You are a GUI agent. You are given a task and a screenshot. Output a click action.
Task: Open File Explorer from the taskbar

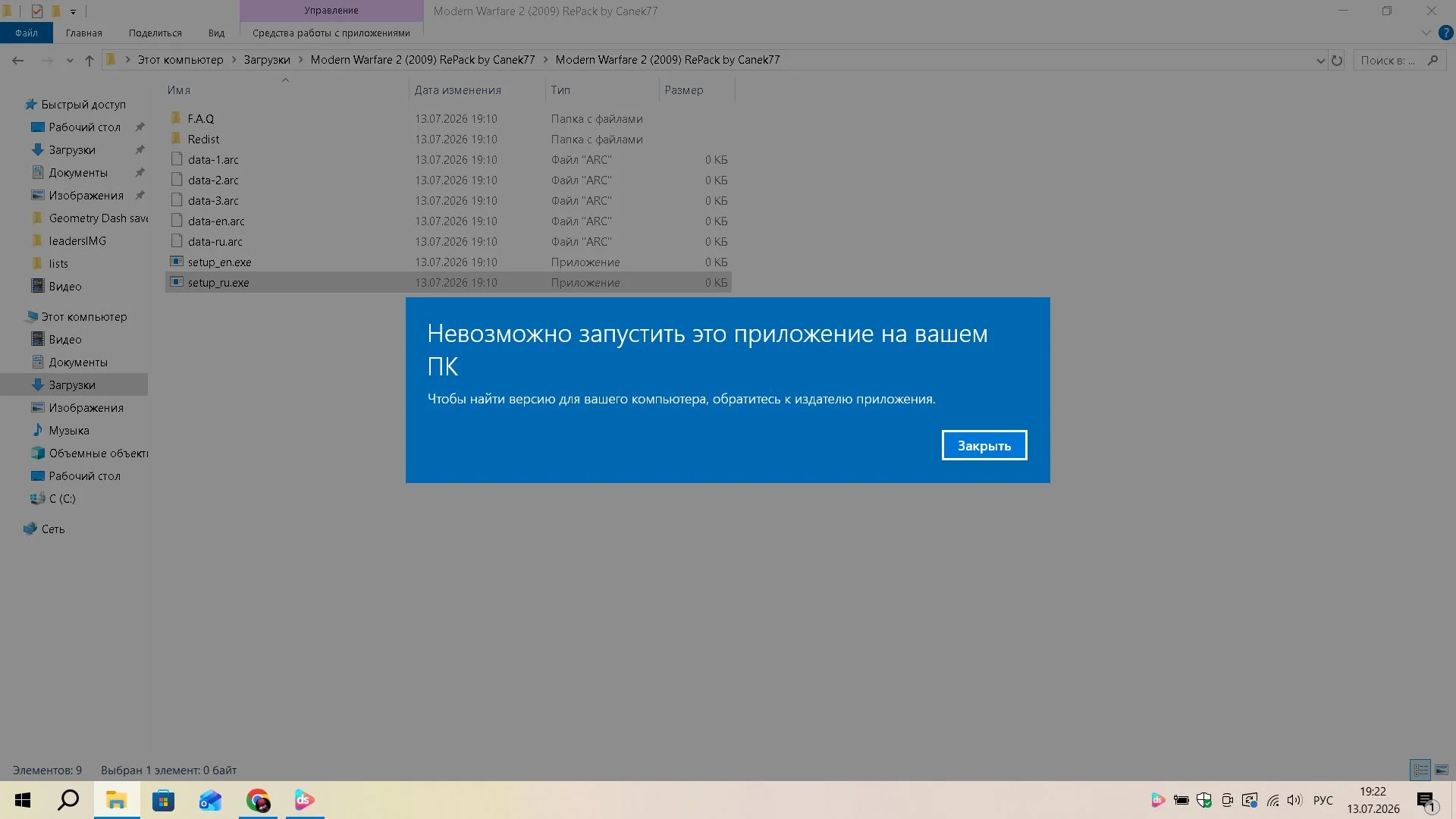pos(116,800)
